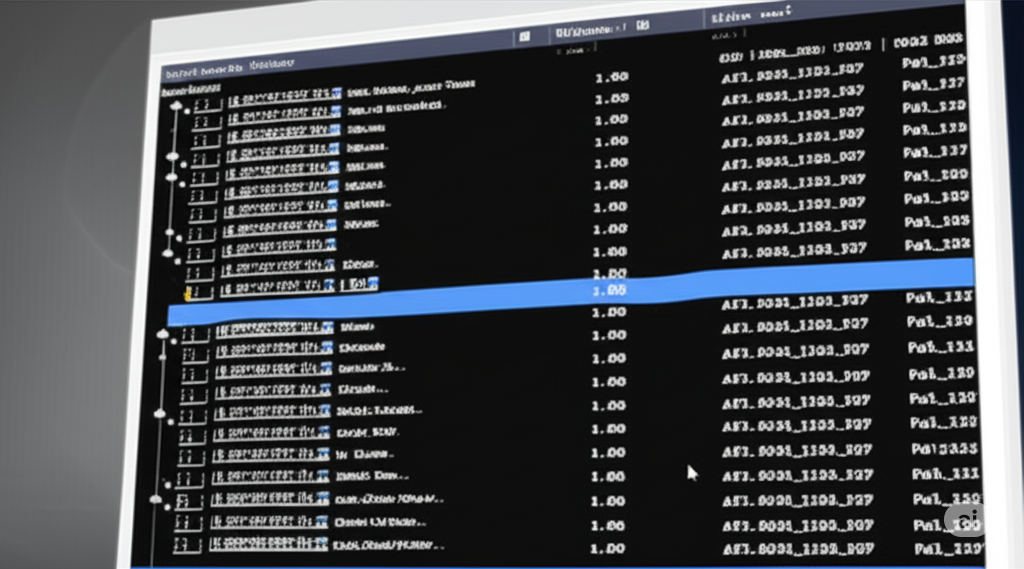Collapse the topmost tree node bulb
This screenshot has height=569, width=1024.
coord(176,106)
